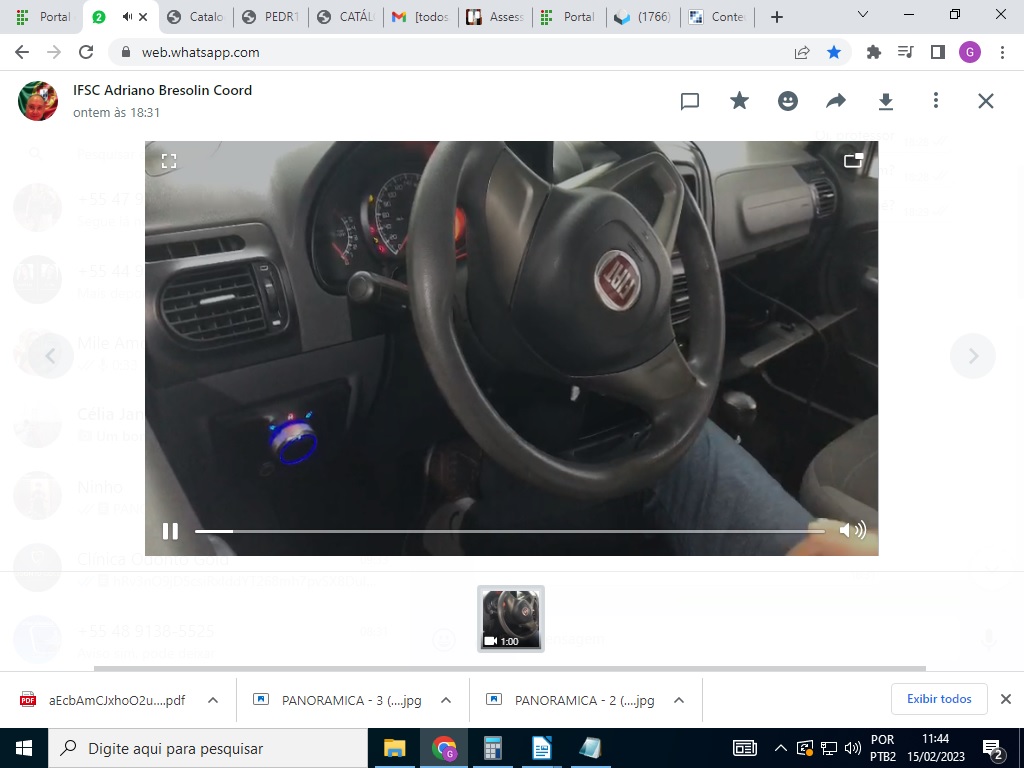Open the Windows Start menu
Image resolution: width=1024 pixels, height=768 pixels.
pyautogui.click(x=24, y=748)
